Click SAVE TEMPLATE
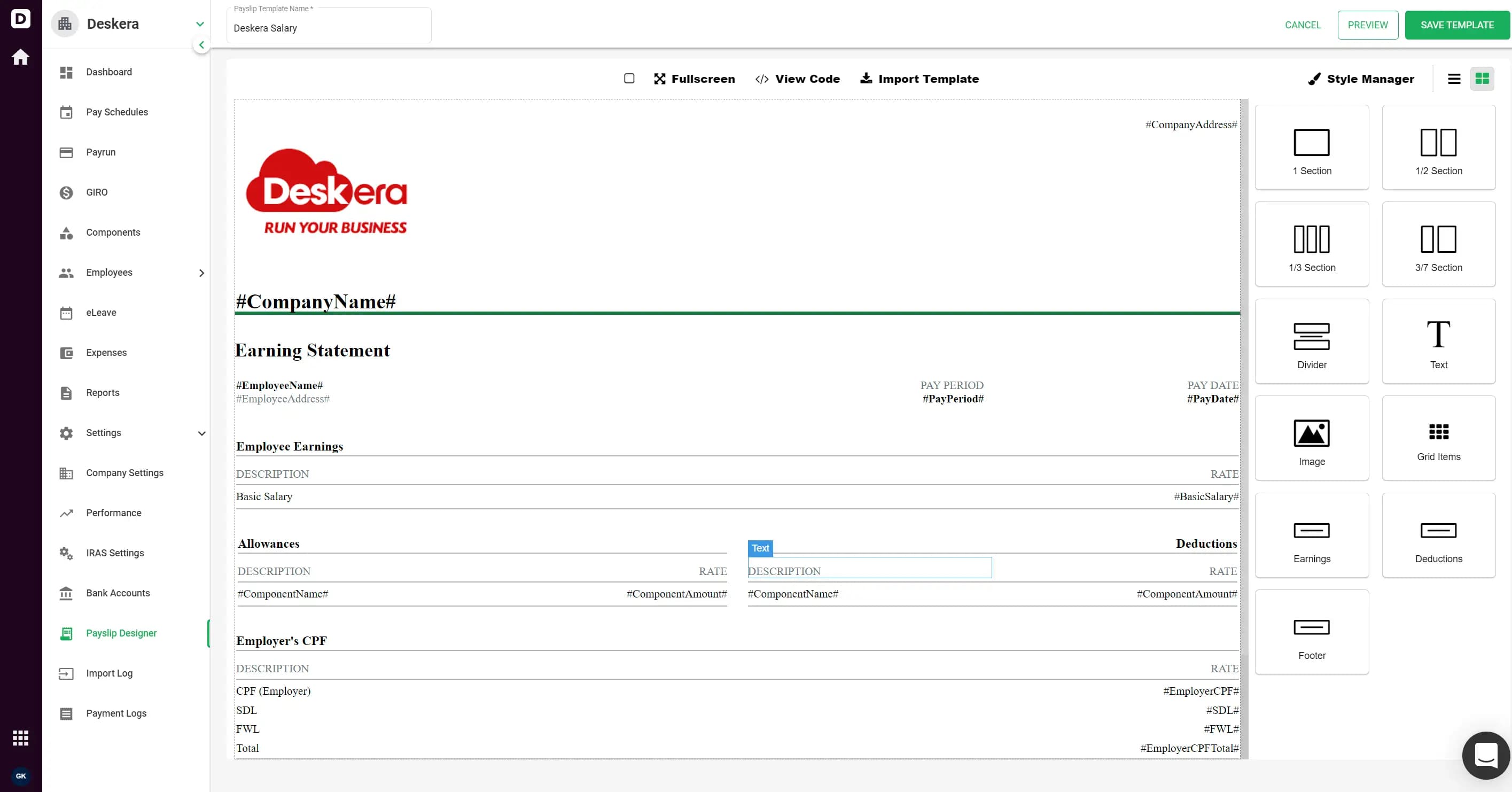 click(x=1457, y=25)
